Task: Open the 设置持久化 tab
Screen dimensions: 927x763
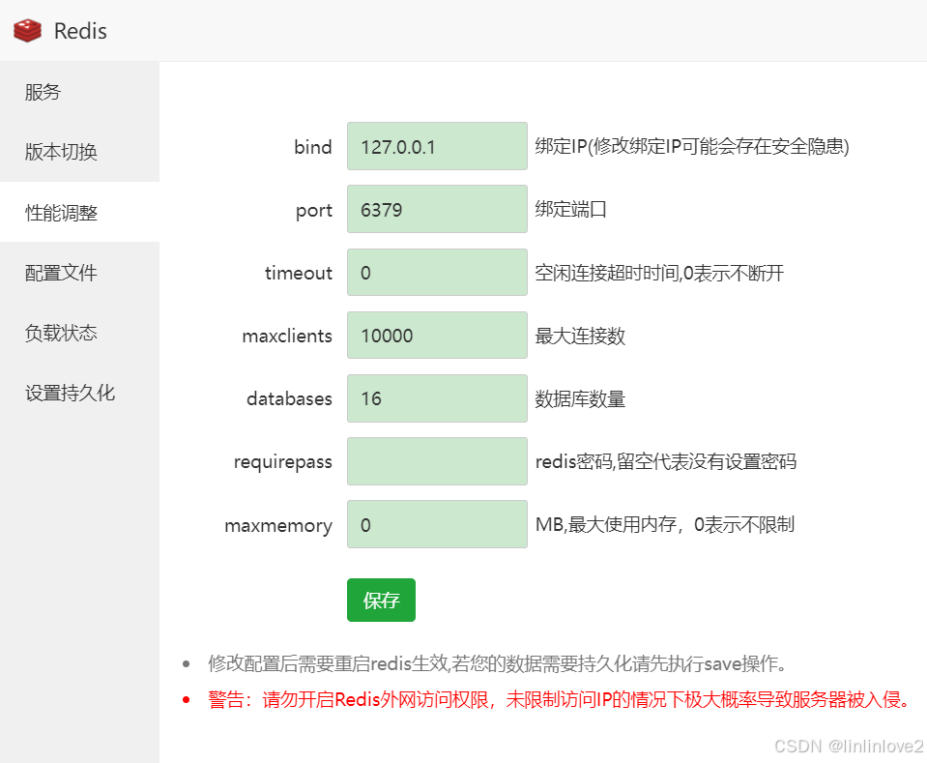Action: tap(80, 393)
